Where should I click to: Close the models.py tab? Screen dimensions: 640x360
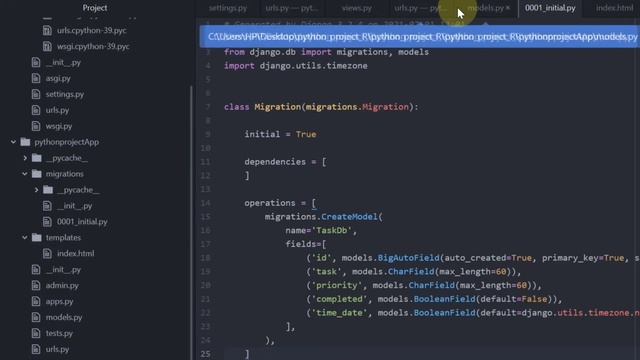point(508,8)
